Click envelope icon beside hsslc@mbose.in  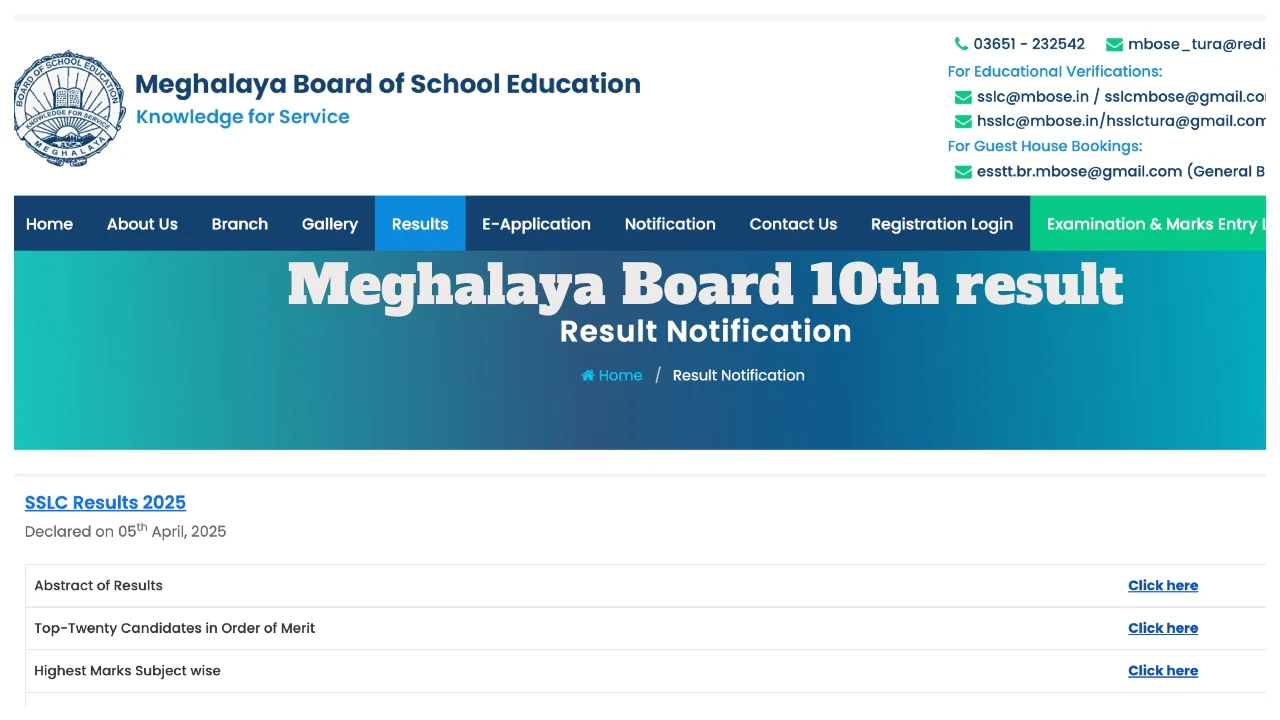(963, 121)
